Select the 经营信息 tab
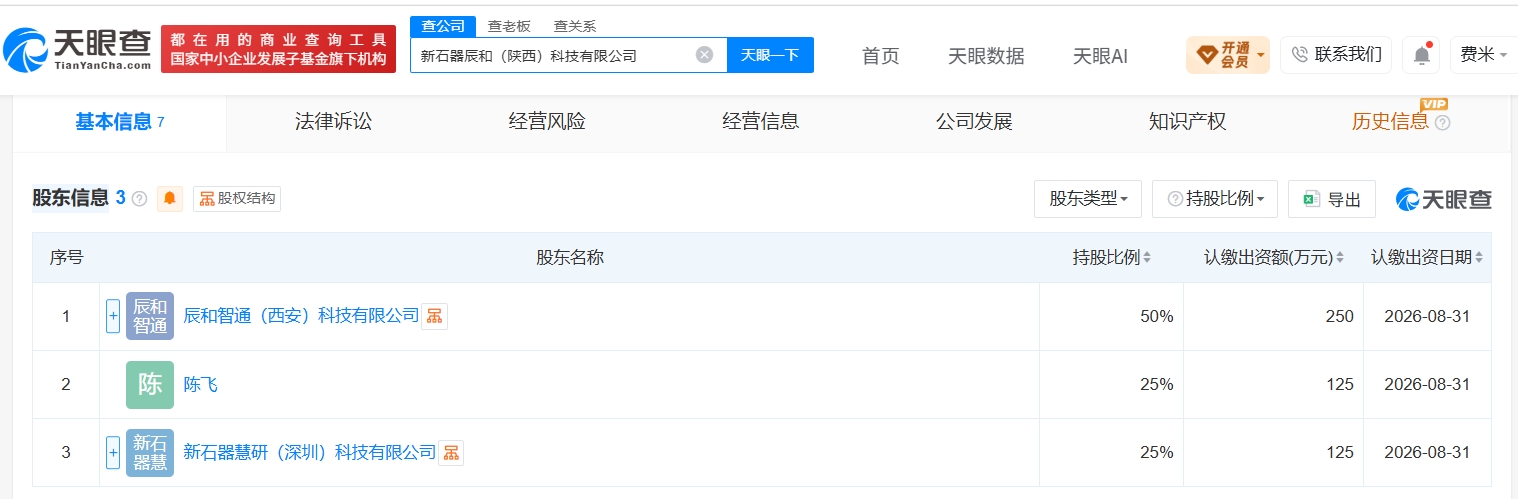This screenshot has height=499, width=1518. [761, 122]
